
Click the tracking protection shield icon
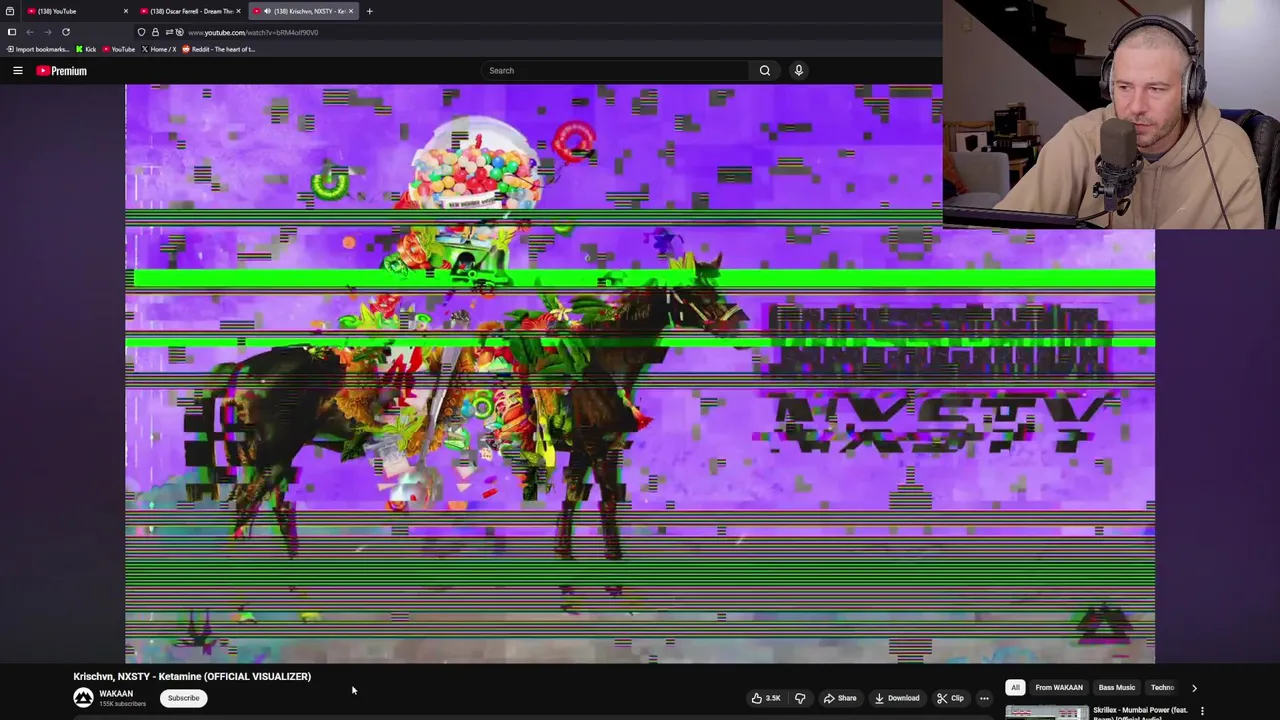141,32
